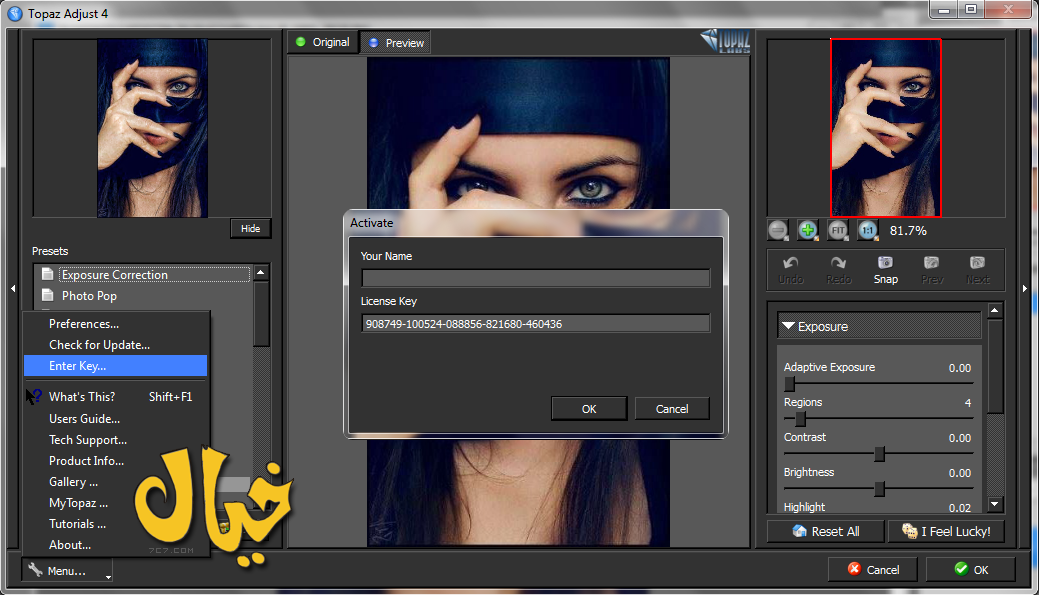The height and width of the screenshot is (595, 1039).
Task: Click the Reset All button
Action: 826,531
